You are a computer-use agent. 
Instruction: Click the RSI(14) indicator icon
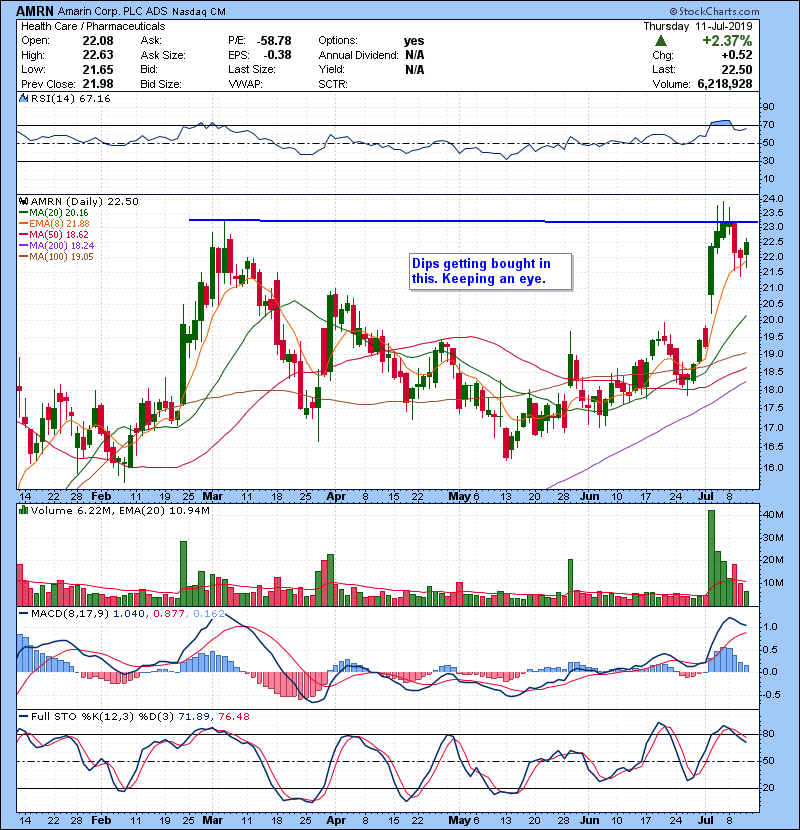[x=23, y=98]
